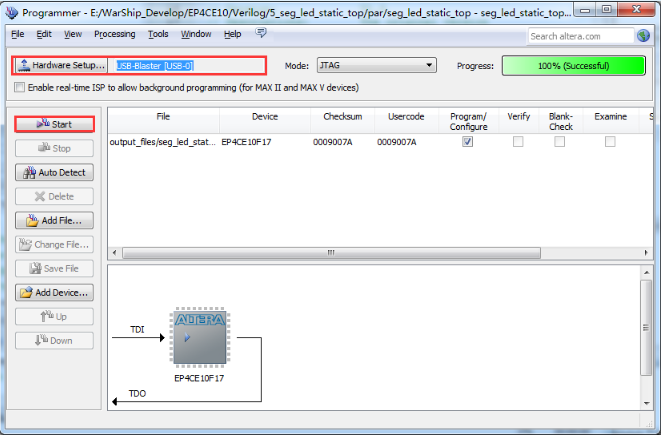Image resolution: width=661 pixels, height=435 pixels.
Task: Enable real-time ISP background programming checkbox
Action: click(21, 88)
